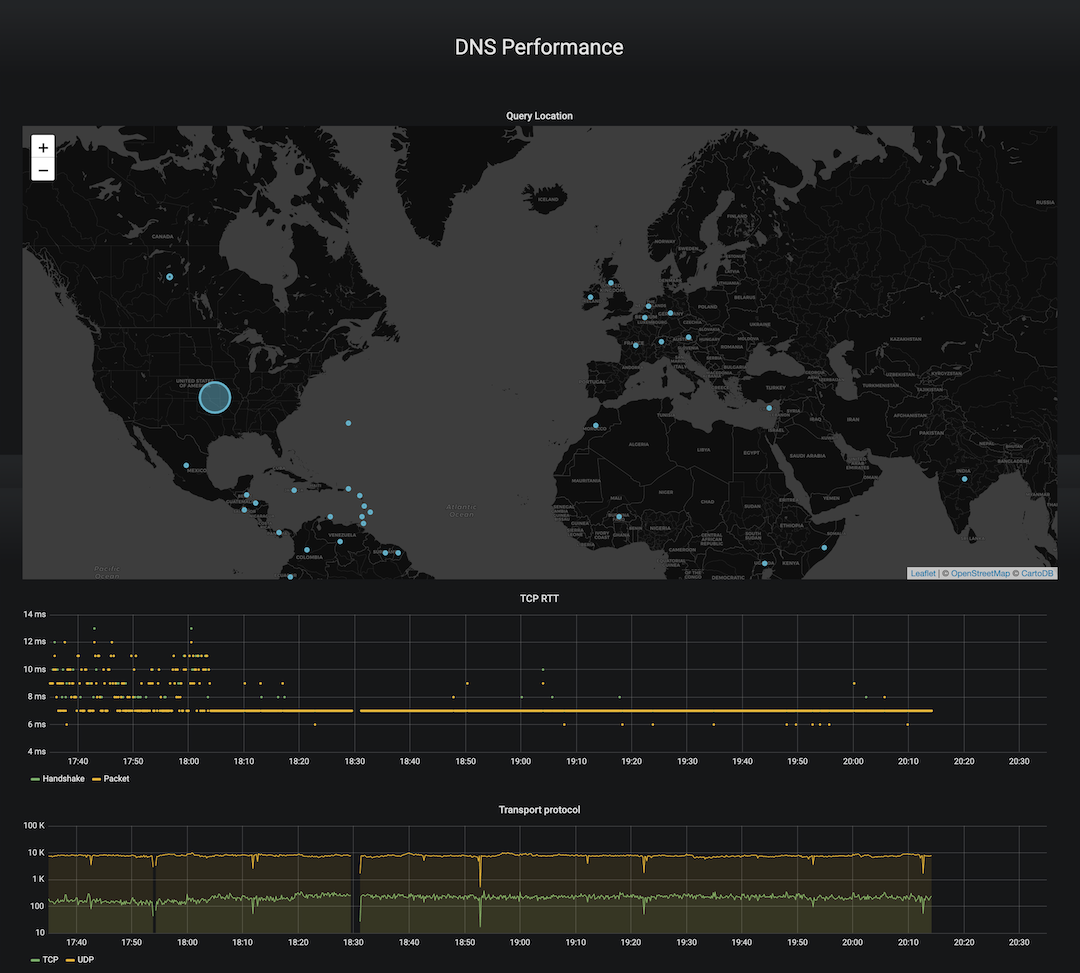Zoom out on the Query Location map

[x=43, y=170]
